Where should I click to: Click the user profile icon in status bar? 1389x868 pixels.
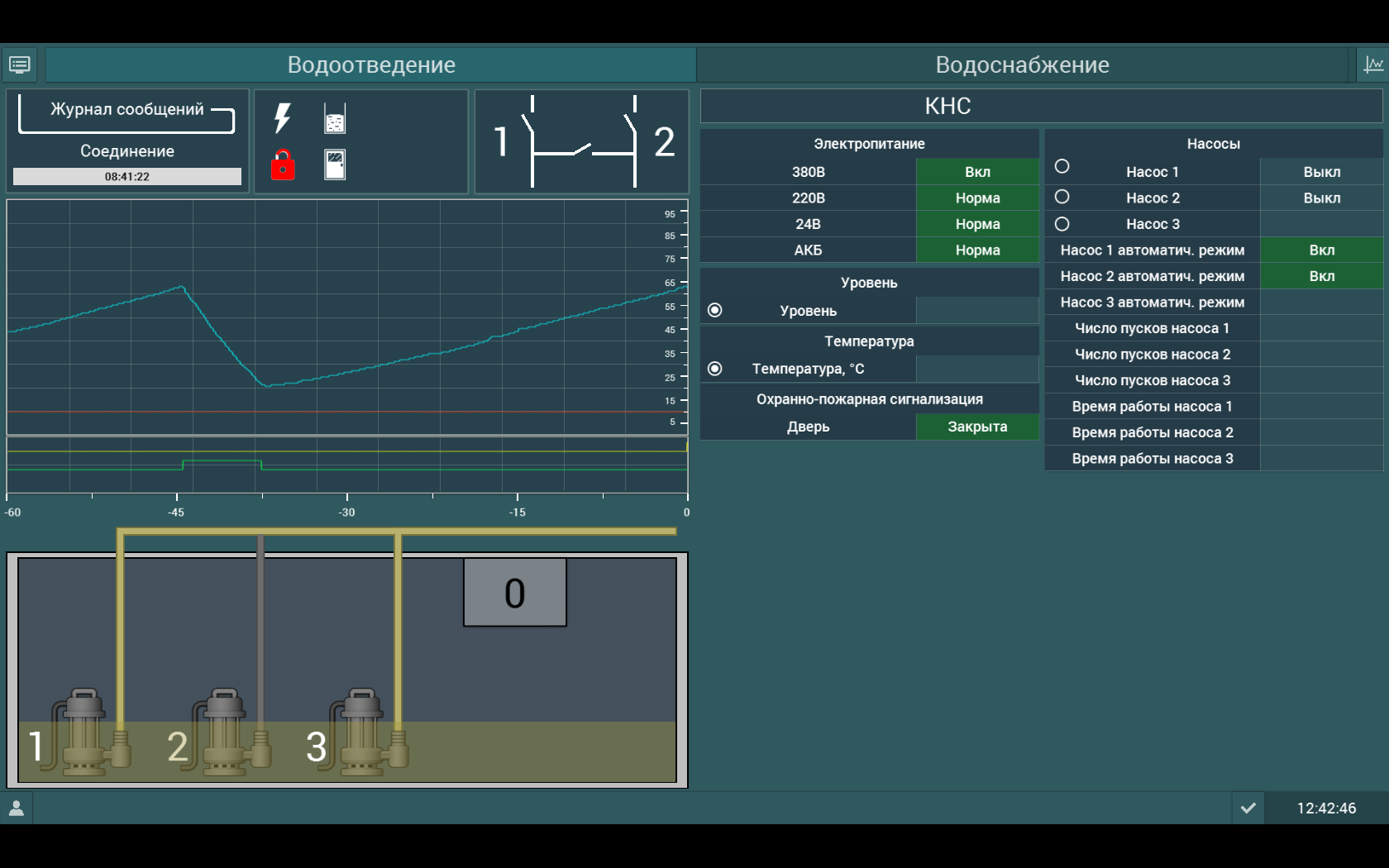pyautogui.click(x=17, y=808)
